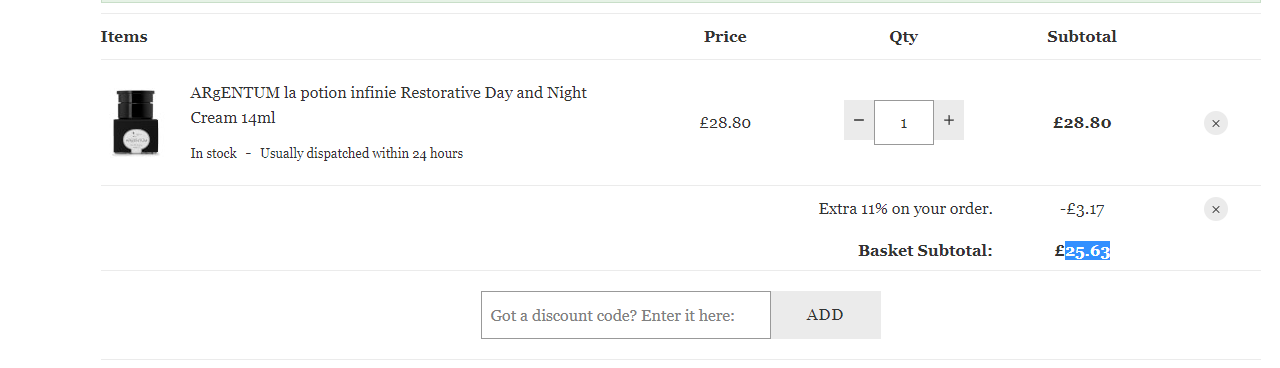
Task: Select the Qty column header
Action: pos(903,37)
